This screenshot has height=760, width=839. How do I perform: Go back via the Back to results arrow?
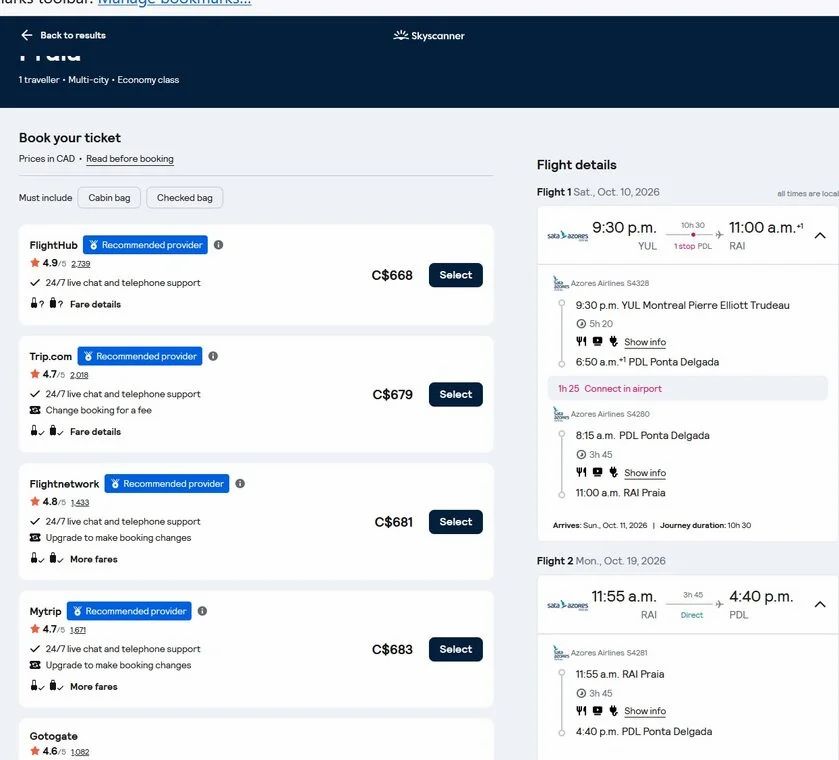point(26,35)
